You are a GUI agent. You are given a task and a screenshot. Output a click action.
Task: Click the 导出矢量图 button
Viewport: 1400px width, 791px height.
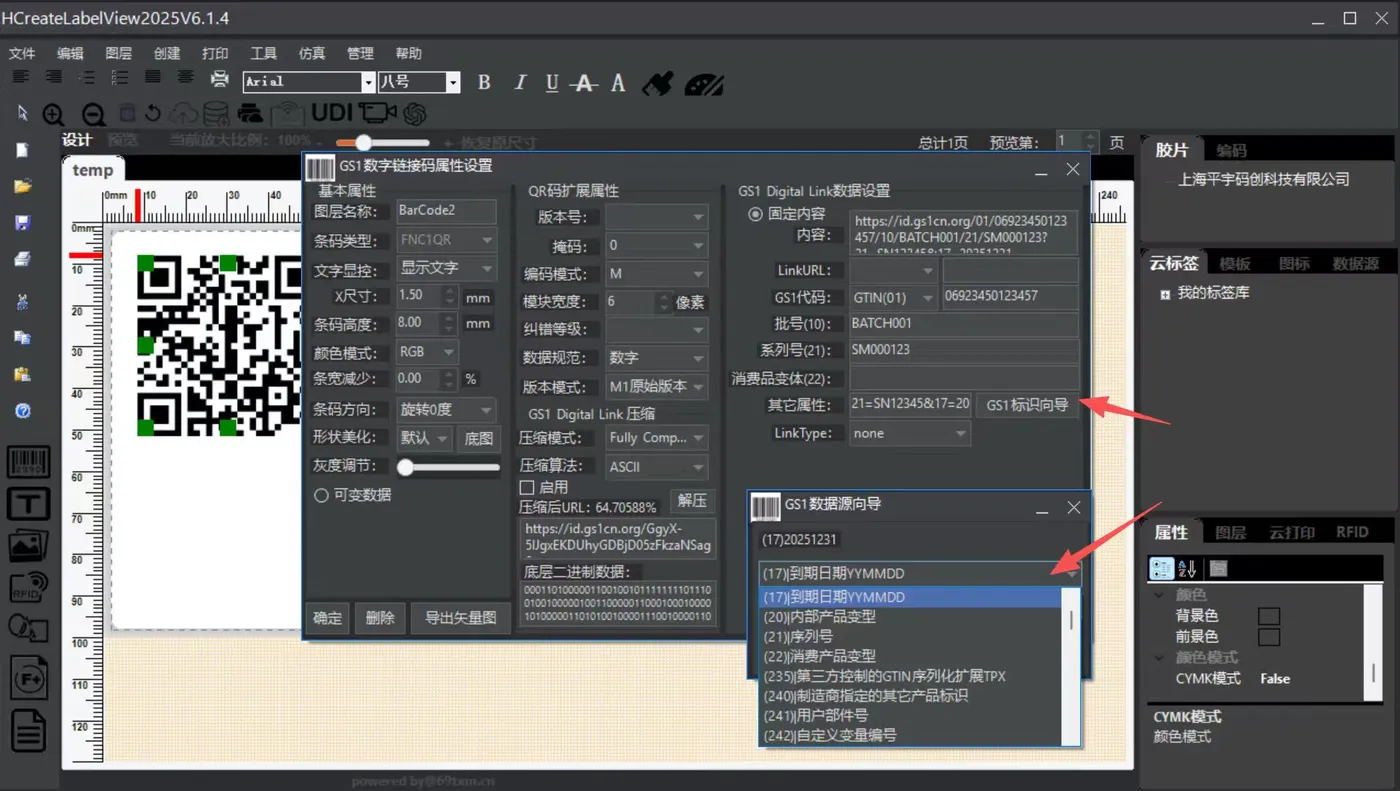461,618
